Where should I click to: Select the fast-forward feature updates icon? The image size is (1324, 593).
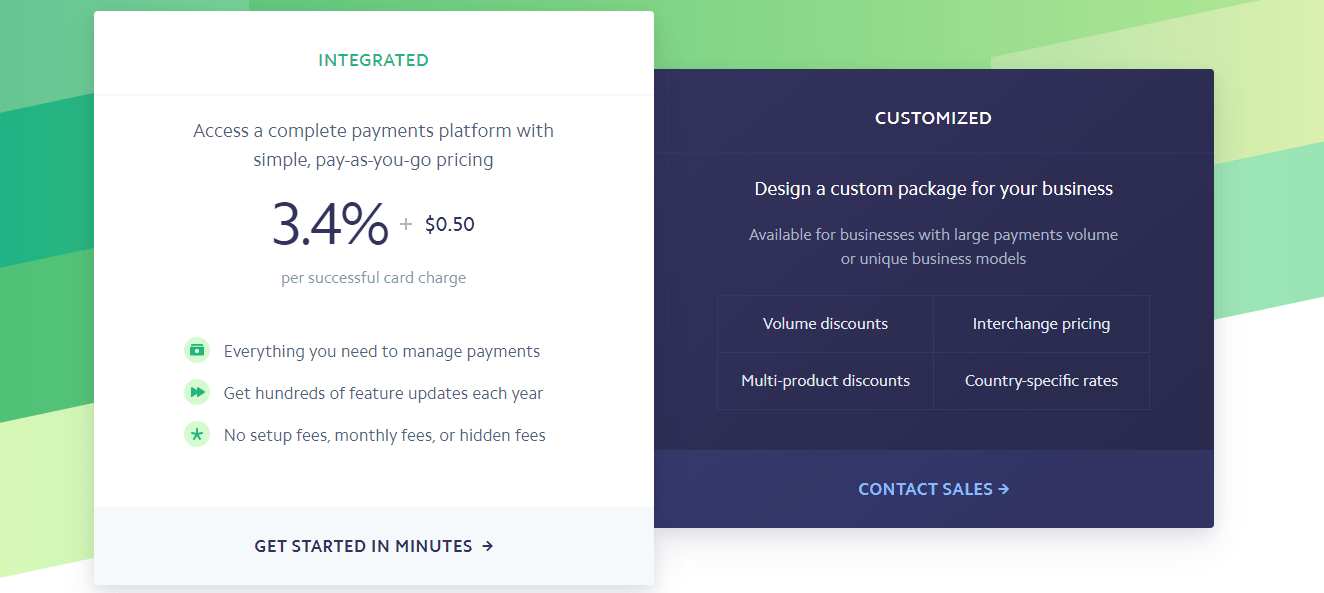click(x=197, y=392)
